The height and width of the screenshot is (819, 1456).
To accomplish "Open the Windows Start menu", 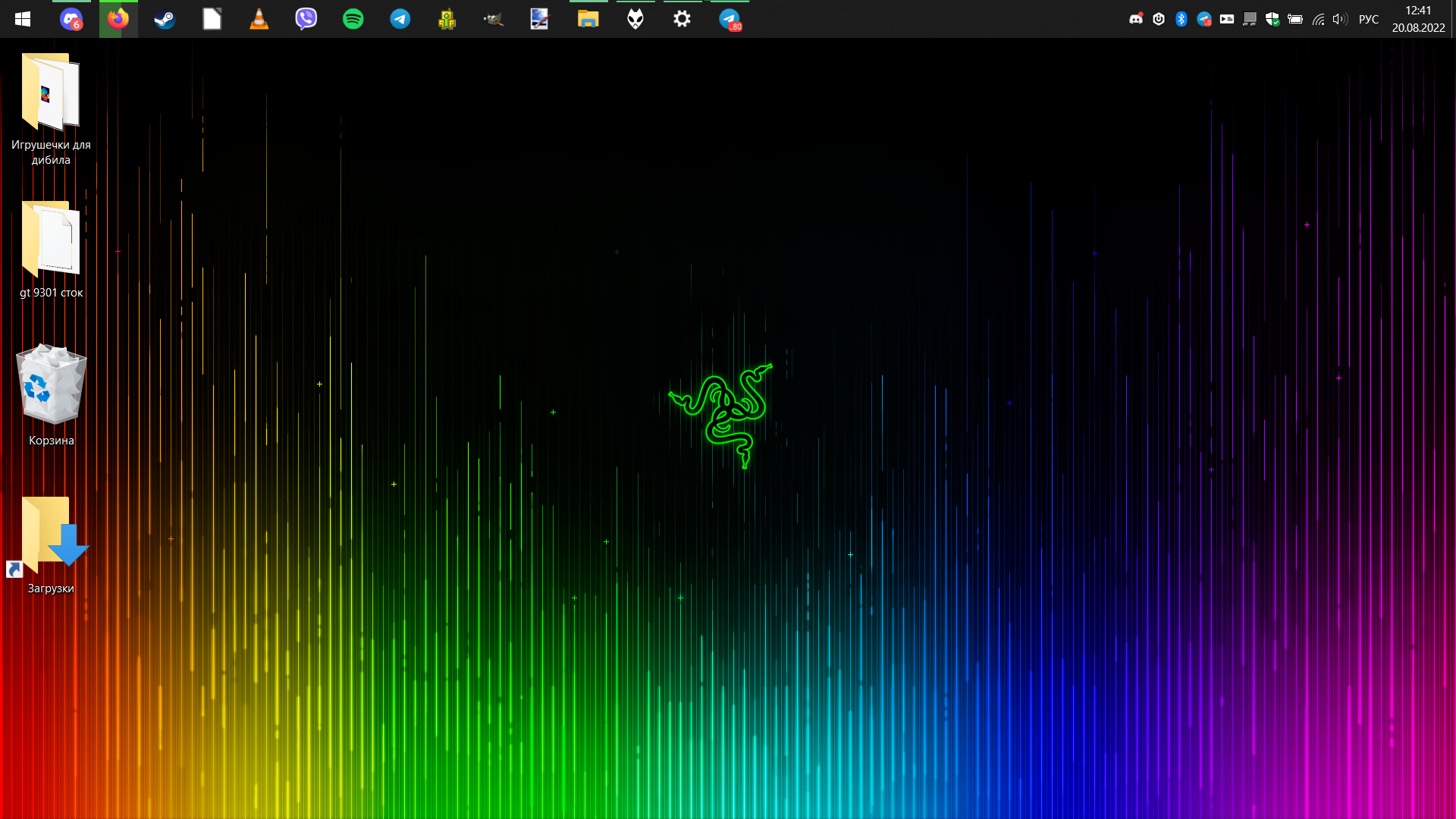I will pyautogui.click(x=23, y=19).
